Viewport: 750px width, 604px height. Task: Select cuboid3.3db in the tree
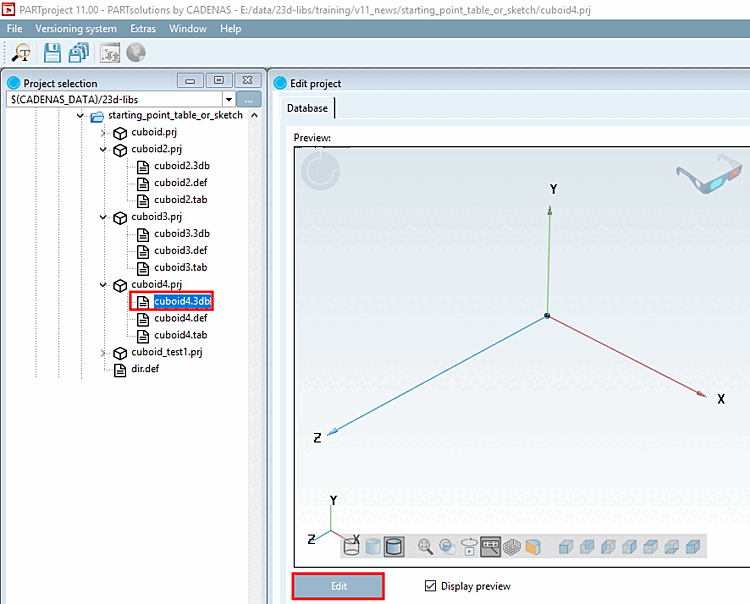(182, 233)
